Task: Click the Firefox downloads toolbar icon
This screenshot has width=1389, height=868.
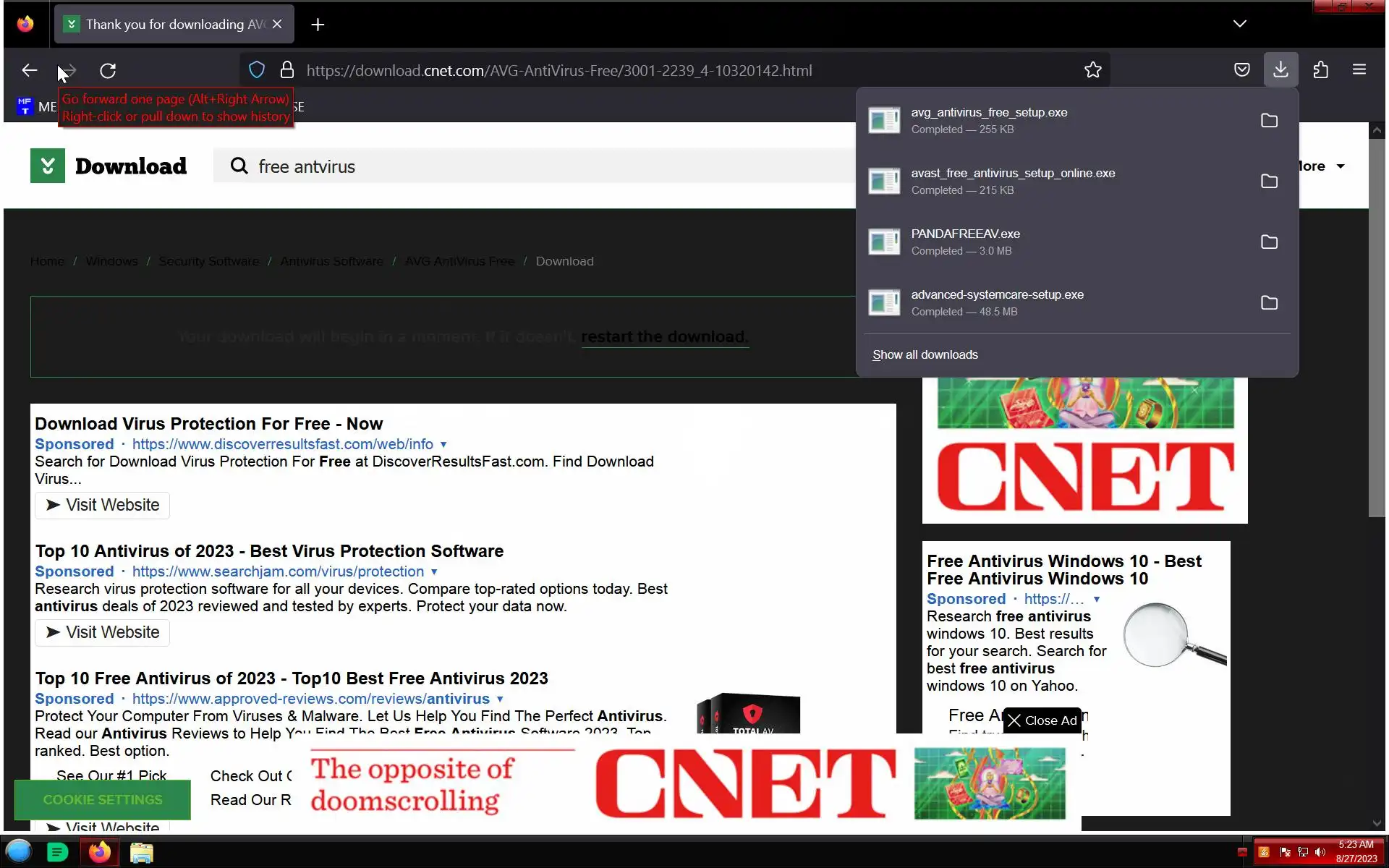Action: click(1280, 70)
